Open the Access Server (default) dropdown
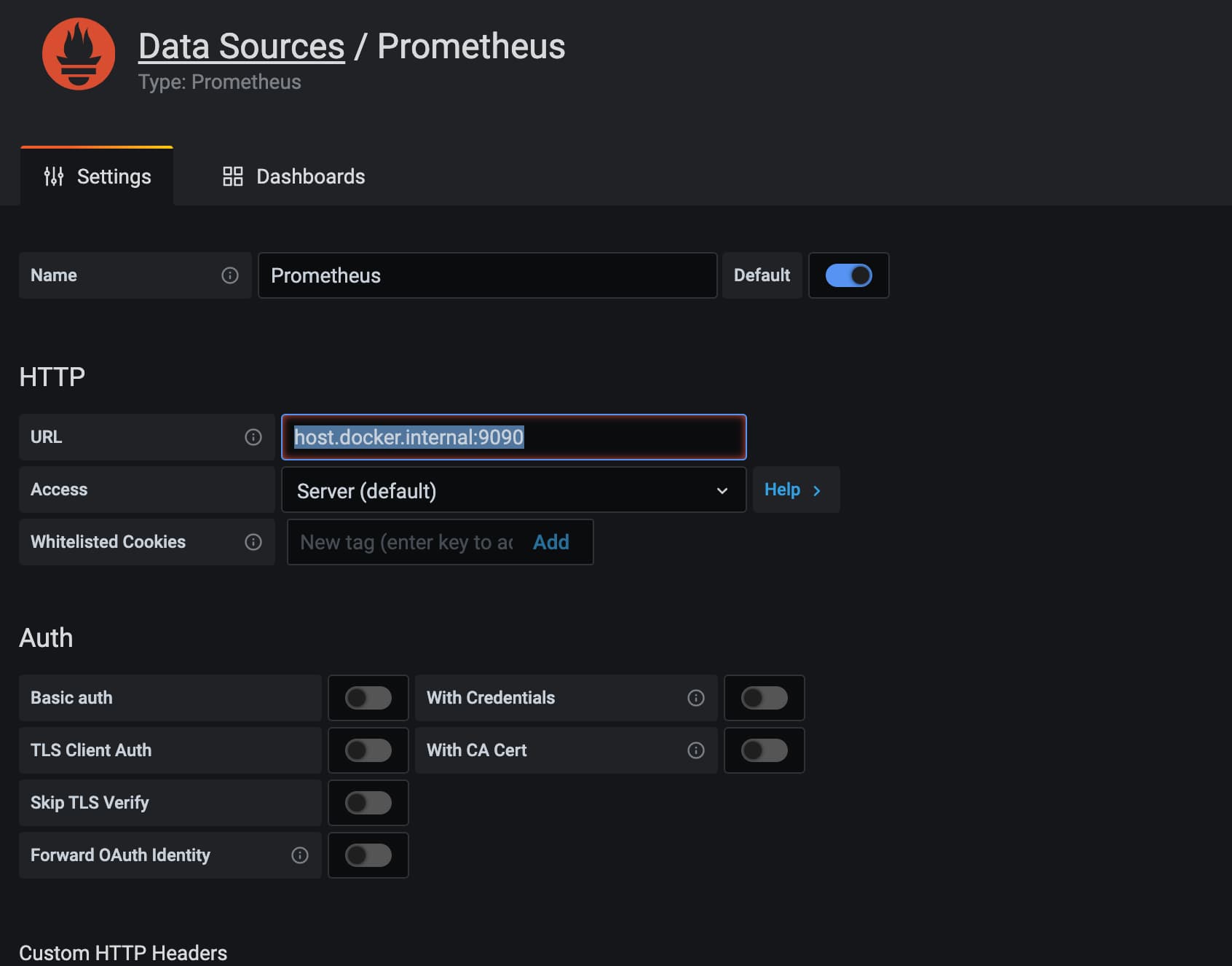Image resolution: width=1232 pixels, height=966 pixels. click(514, 490)
